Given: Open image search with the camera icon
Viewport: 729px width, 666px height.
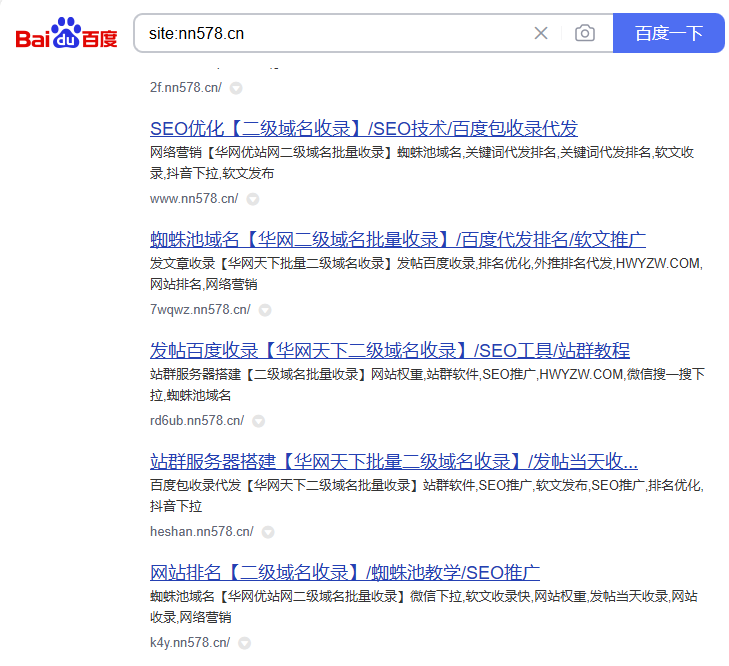Looking at the screenshot, I should (x=584, y=33).
